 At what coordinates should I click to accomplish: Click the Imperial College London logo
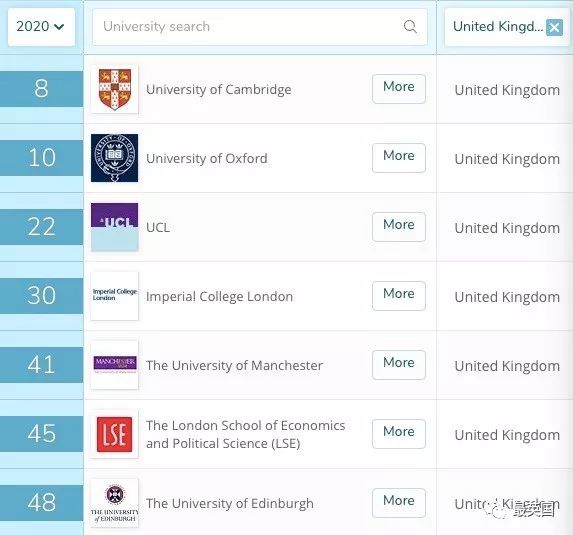(x=115, y=296)
